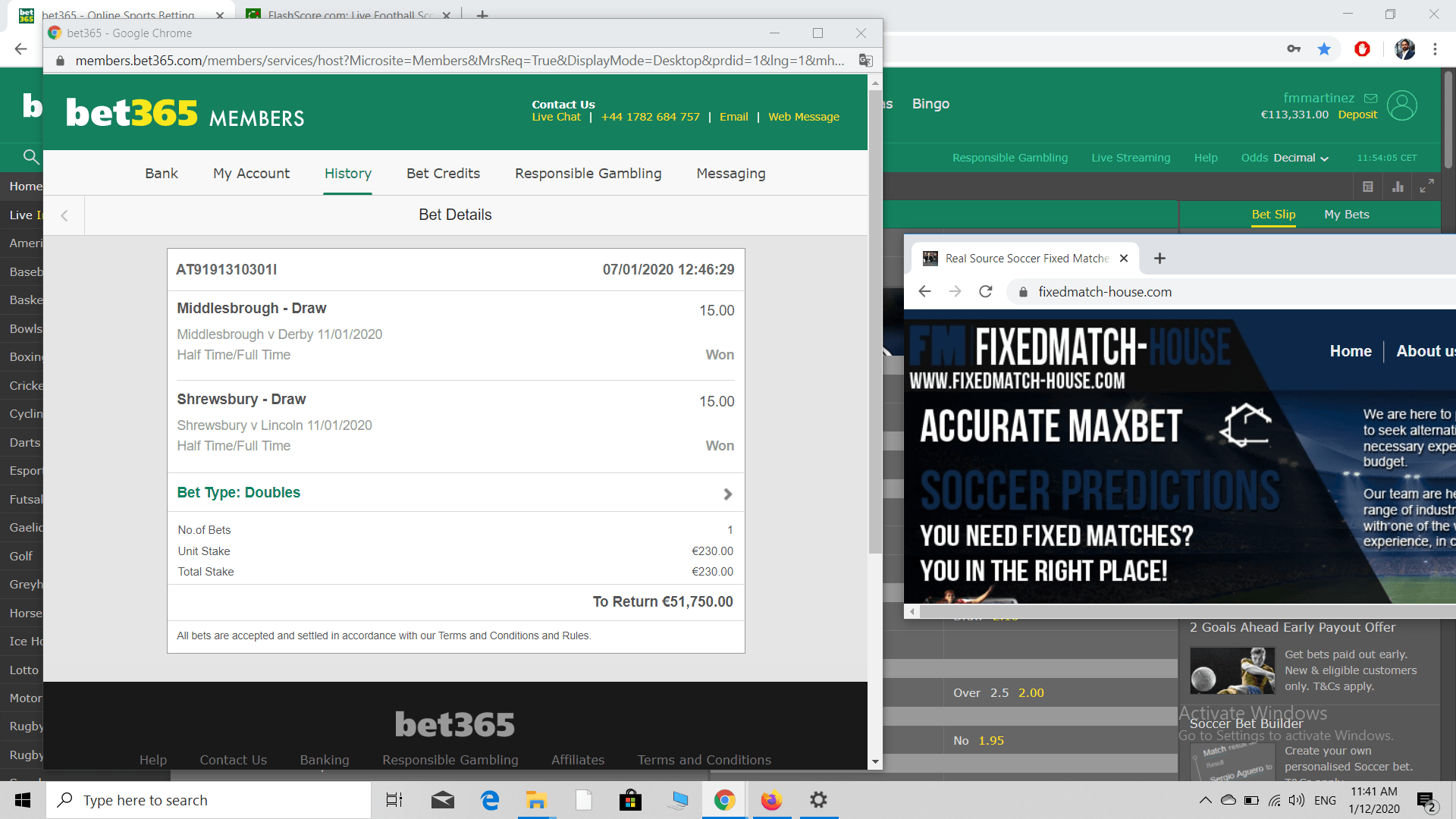Click the search magnifier in bet365 sidebar
This screenshot has width=1456, height=819.
pos(31,157)
